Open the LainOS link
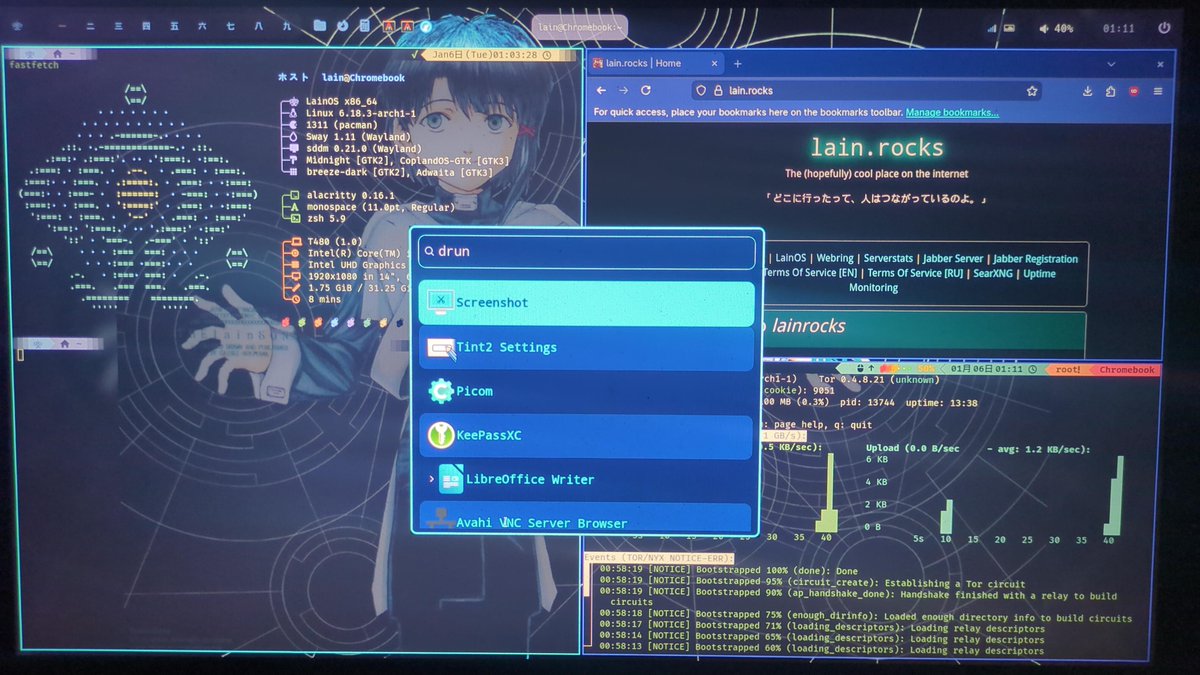 pyautogui.click(x=791, y=259)
